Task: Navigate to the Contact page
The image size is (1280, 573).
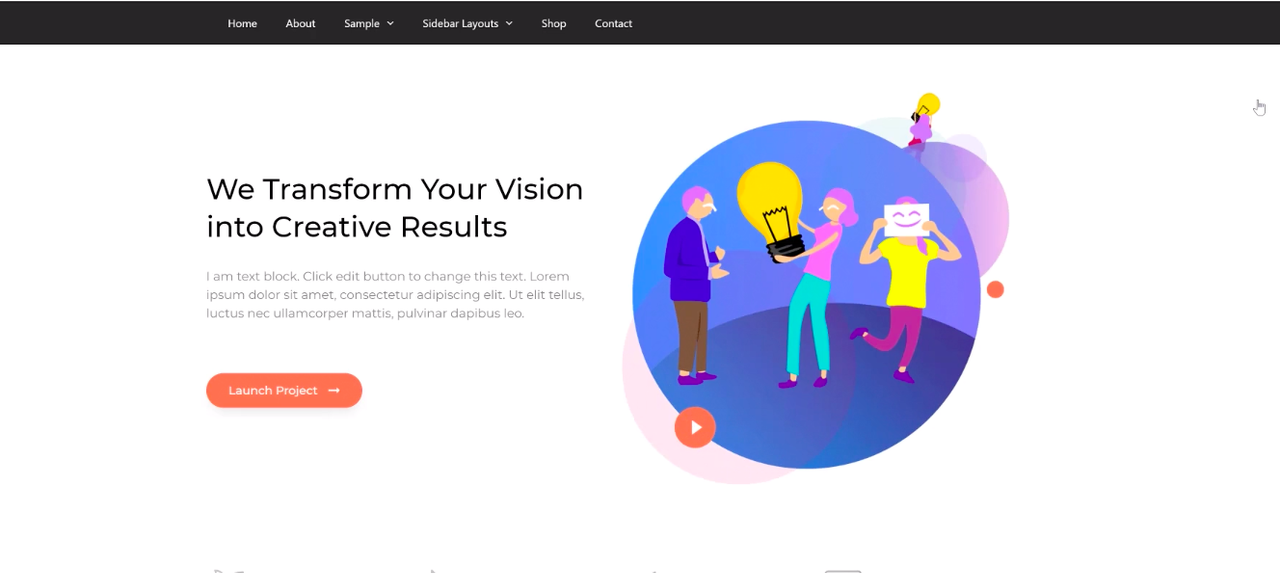Action: [613, 23]
